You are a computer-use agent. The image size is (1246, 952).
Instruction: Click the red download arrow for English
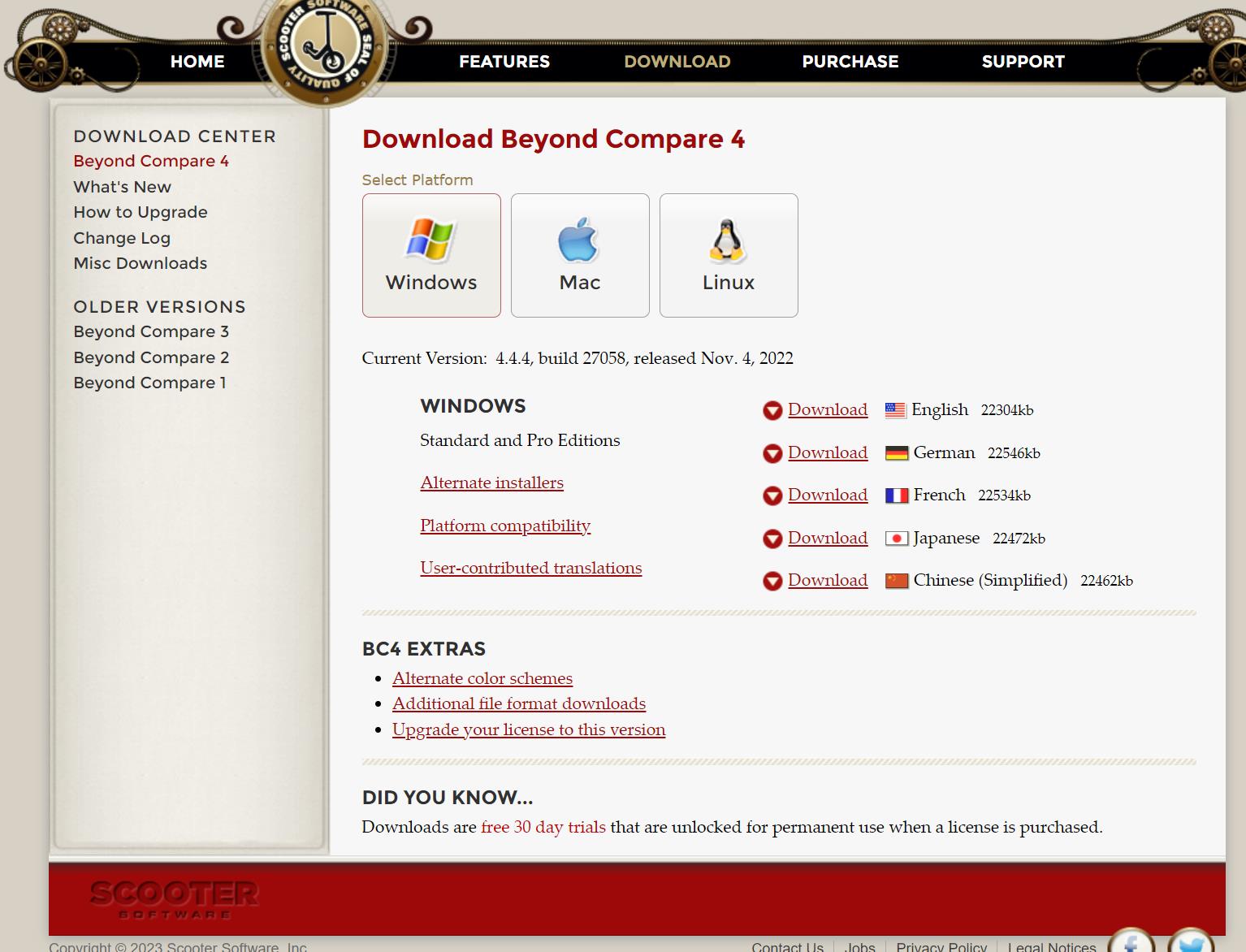(772, 411)
